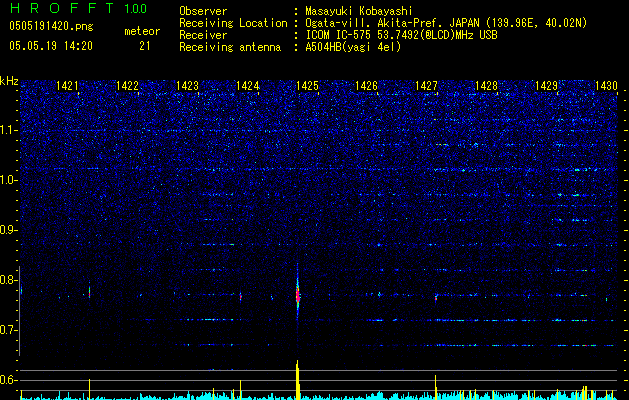Click the 1.0 kHz frequency label
The image size is (629, 400).
(8, 180)
